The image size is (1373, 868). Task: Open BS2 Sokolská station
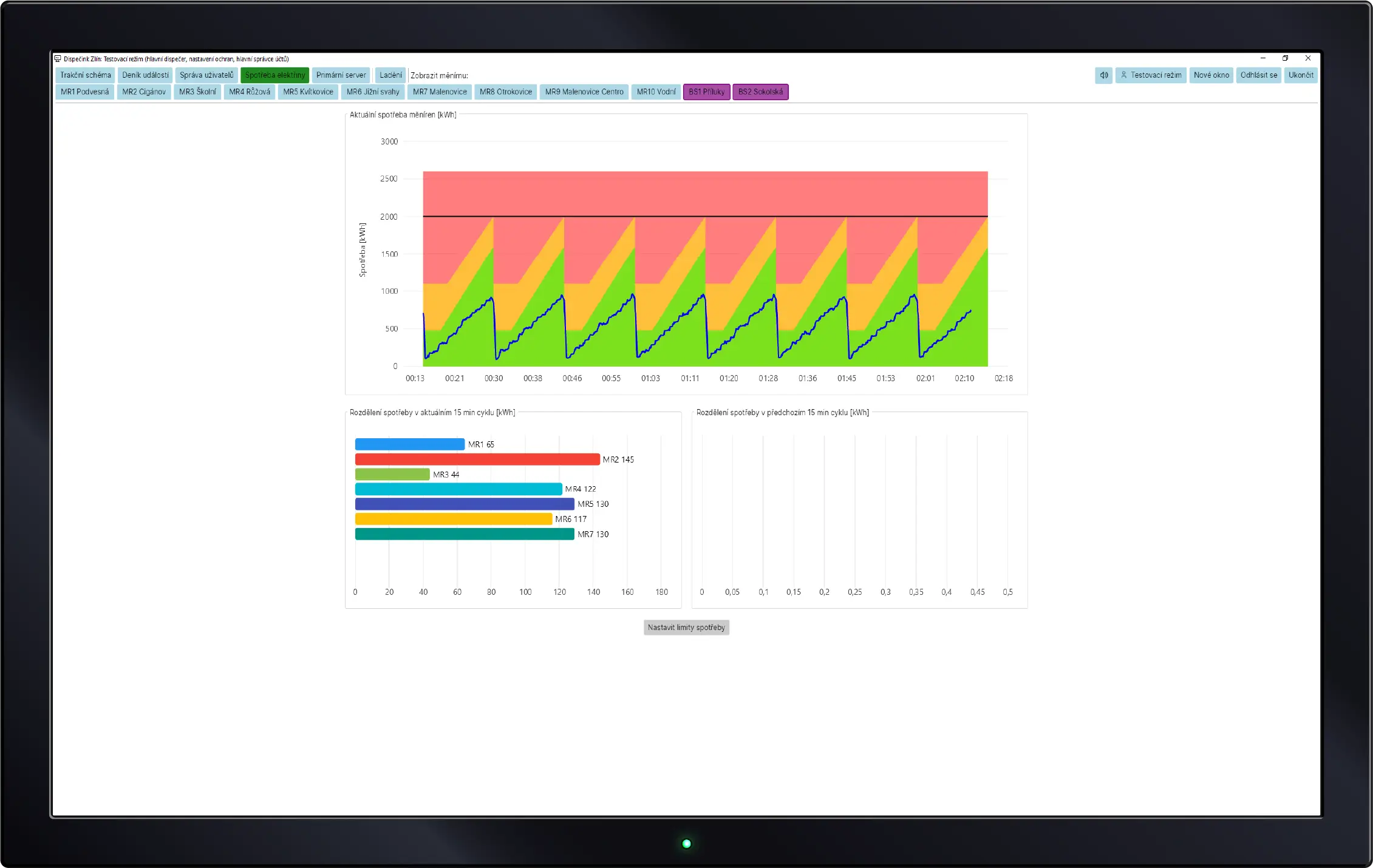click(760, 92)
